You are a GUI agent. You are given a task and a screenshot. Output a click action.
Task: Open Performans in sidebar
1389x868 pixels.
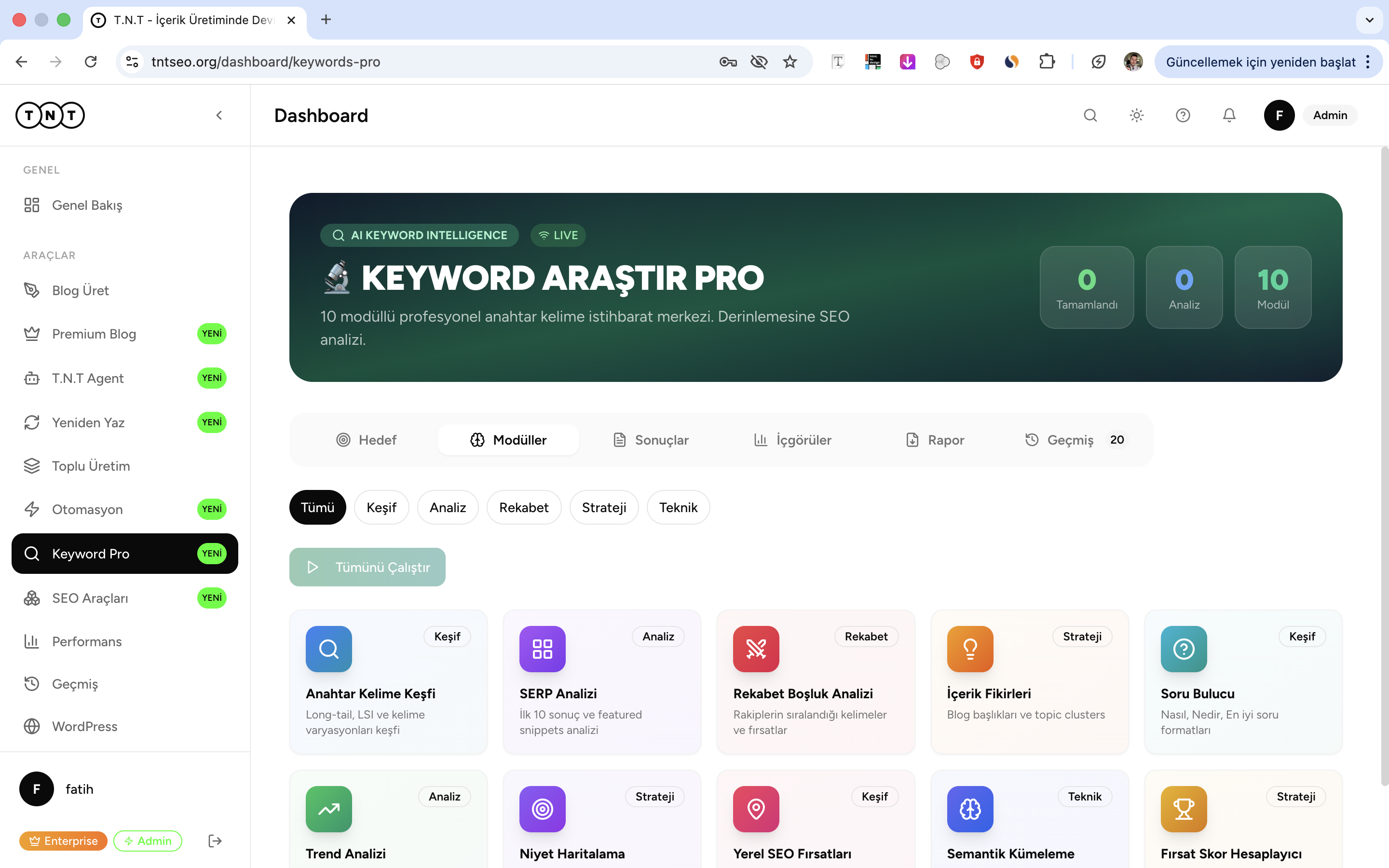124,641
